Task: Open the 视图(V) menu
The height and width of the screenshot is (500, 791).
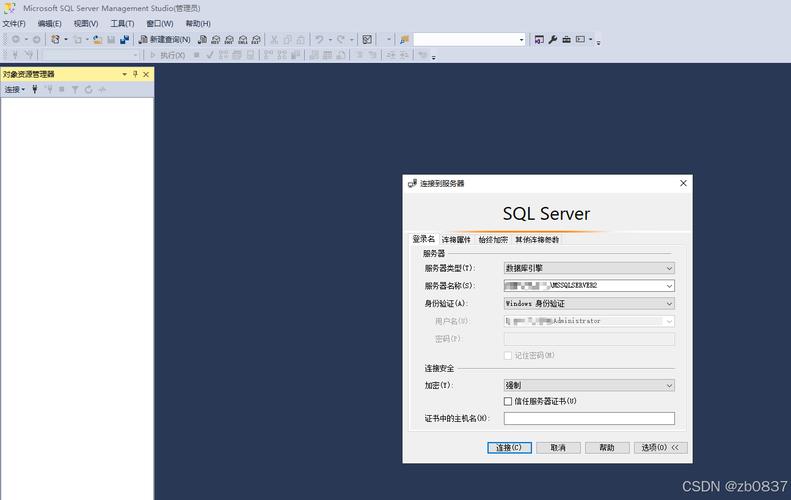Action: pos(86,24)
